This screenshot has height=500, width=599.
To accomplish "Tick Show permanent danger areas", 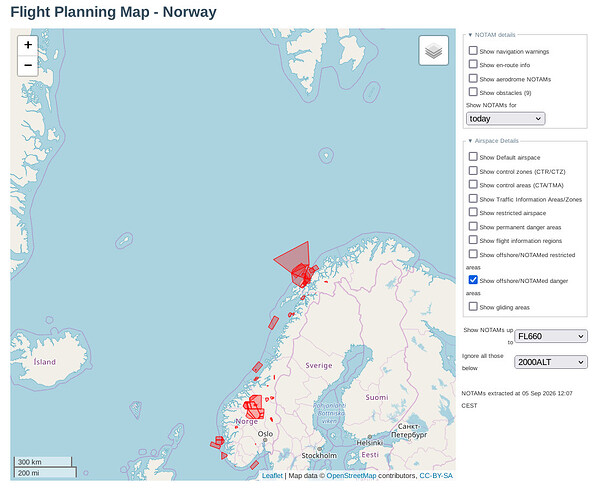I will [x=473, y=227].
